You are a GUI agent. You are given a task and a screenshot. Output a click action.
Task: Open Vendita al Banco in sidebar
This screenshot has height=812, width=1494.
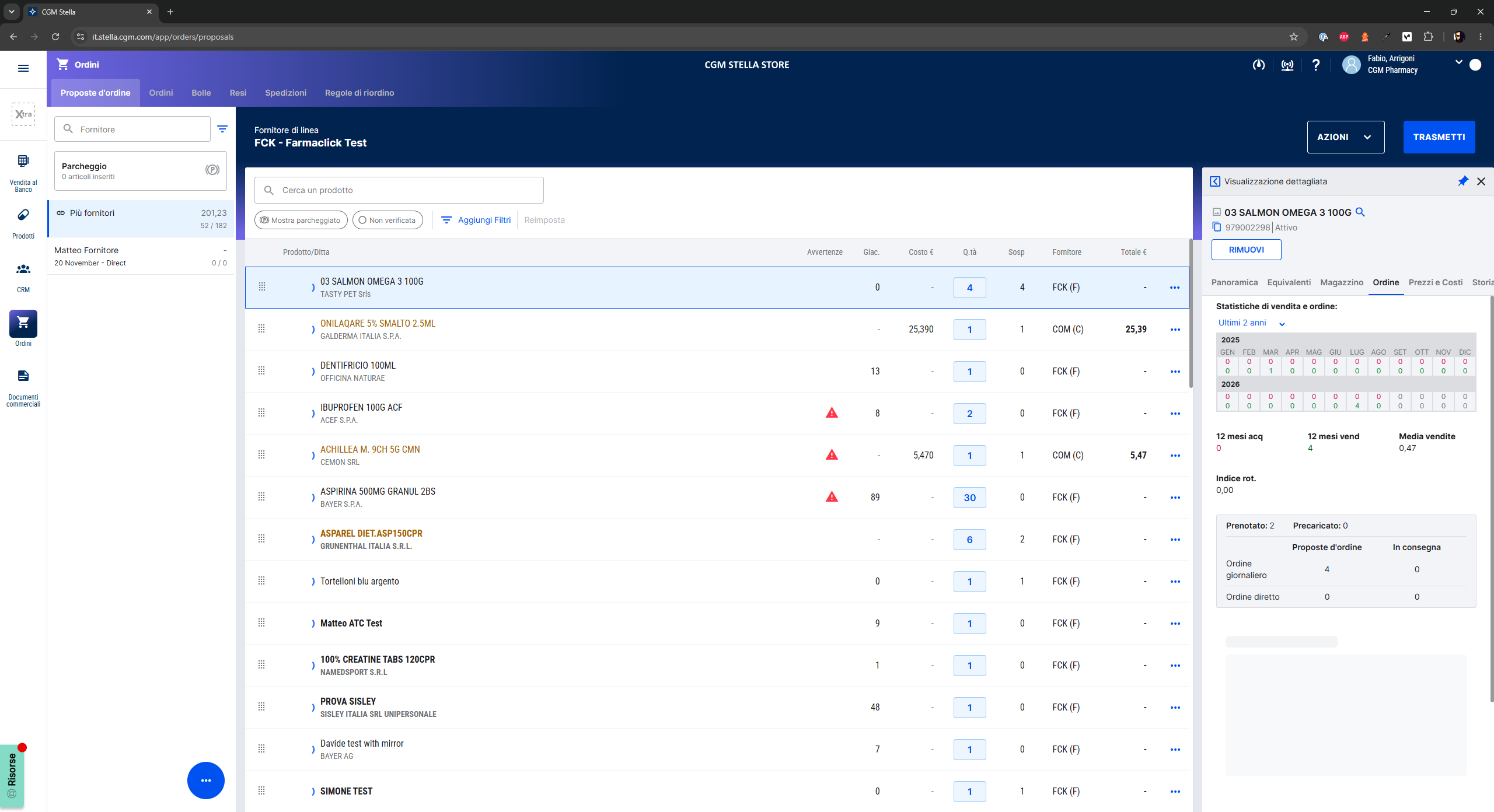click(23, 172)
